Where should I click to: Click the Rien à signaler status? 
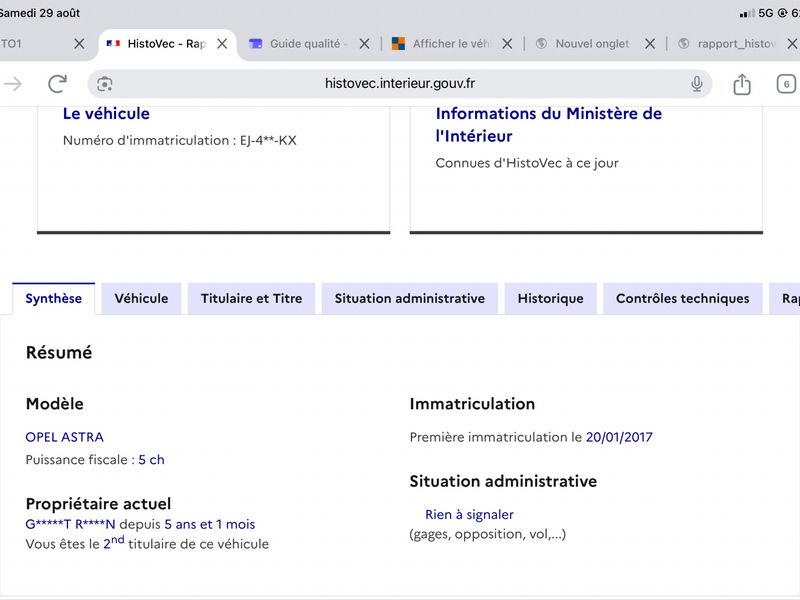pos(469,515)
